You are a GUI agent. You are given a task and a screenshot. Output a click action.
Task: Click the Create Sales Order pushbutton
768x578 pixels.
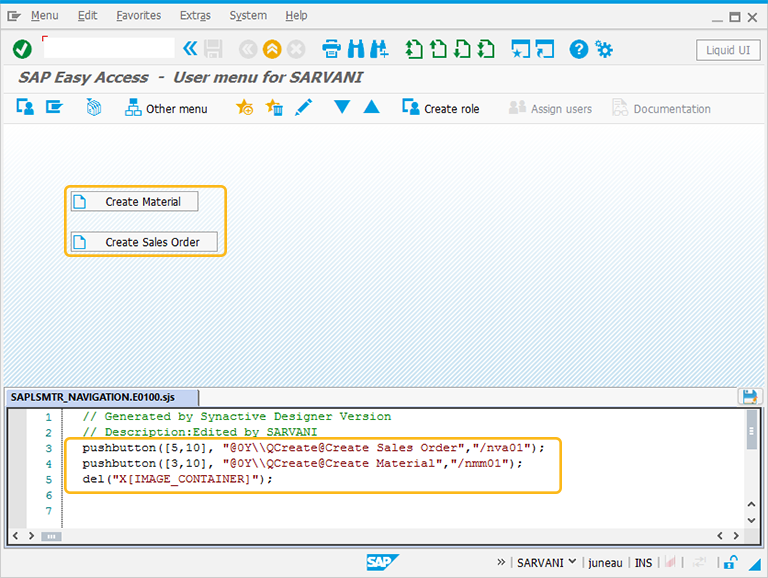(x=144, y=241)
